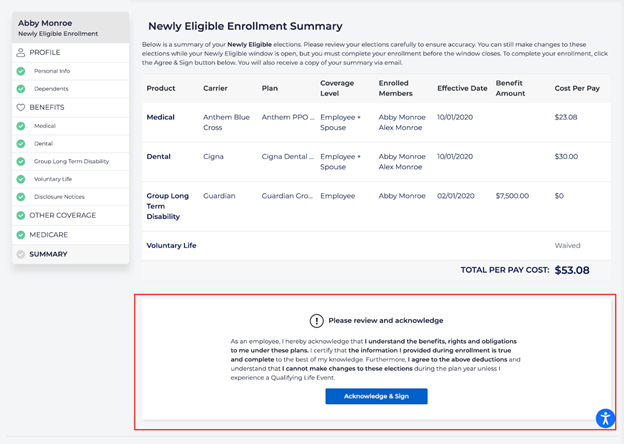Click the Profile person icon
The image size is (624, 444).
coord(21,52)
